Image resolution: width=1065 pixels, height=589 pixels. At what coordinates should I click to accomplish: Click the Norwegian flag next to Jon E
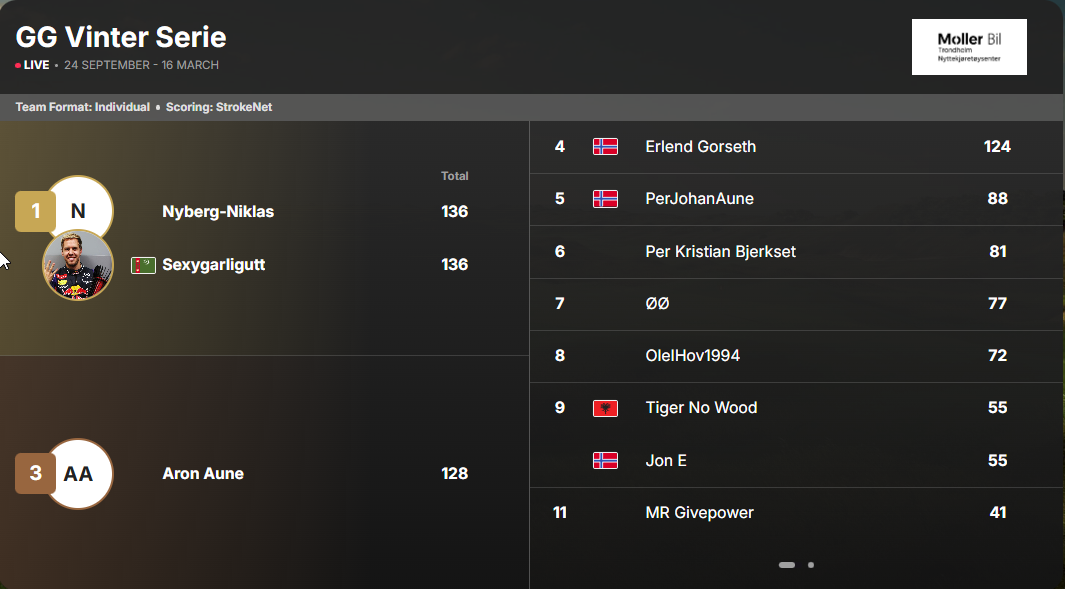(x=605, y=461)
